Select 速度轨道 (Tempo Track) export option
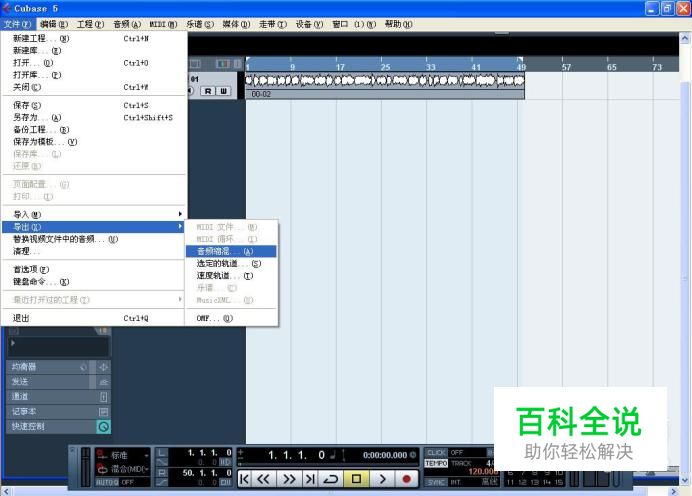The width and height of the screenshot is (692, 496). pos(232,276)
